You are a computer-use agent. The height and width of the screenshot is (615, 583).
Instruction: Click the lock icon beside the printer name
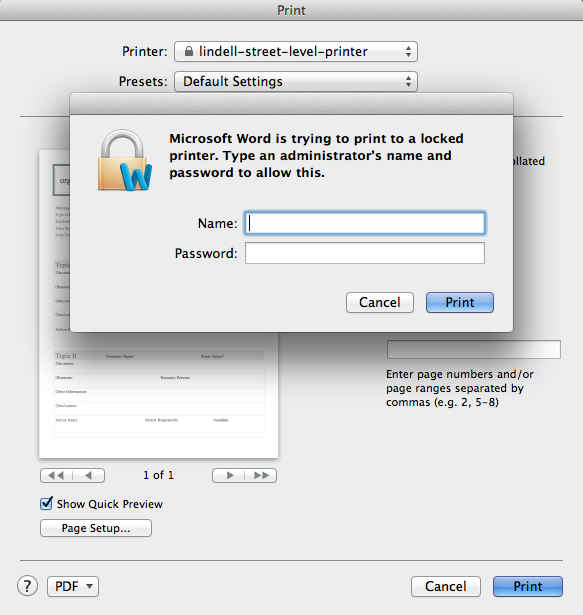point(189,51)
